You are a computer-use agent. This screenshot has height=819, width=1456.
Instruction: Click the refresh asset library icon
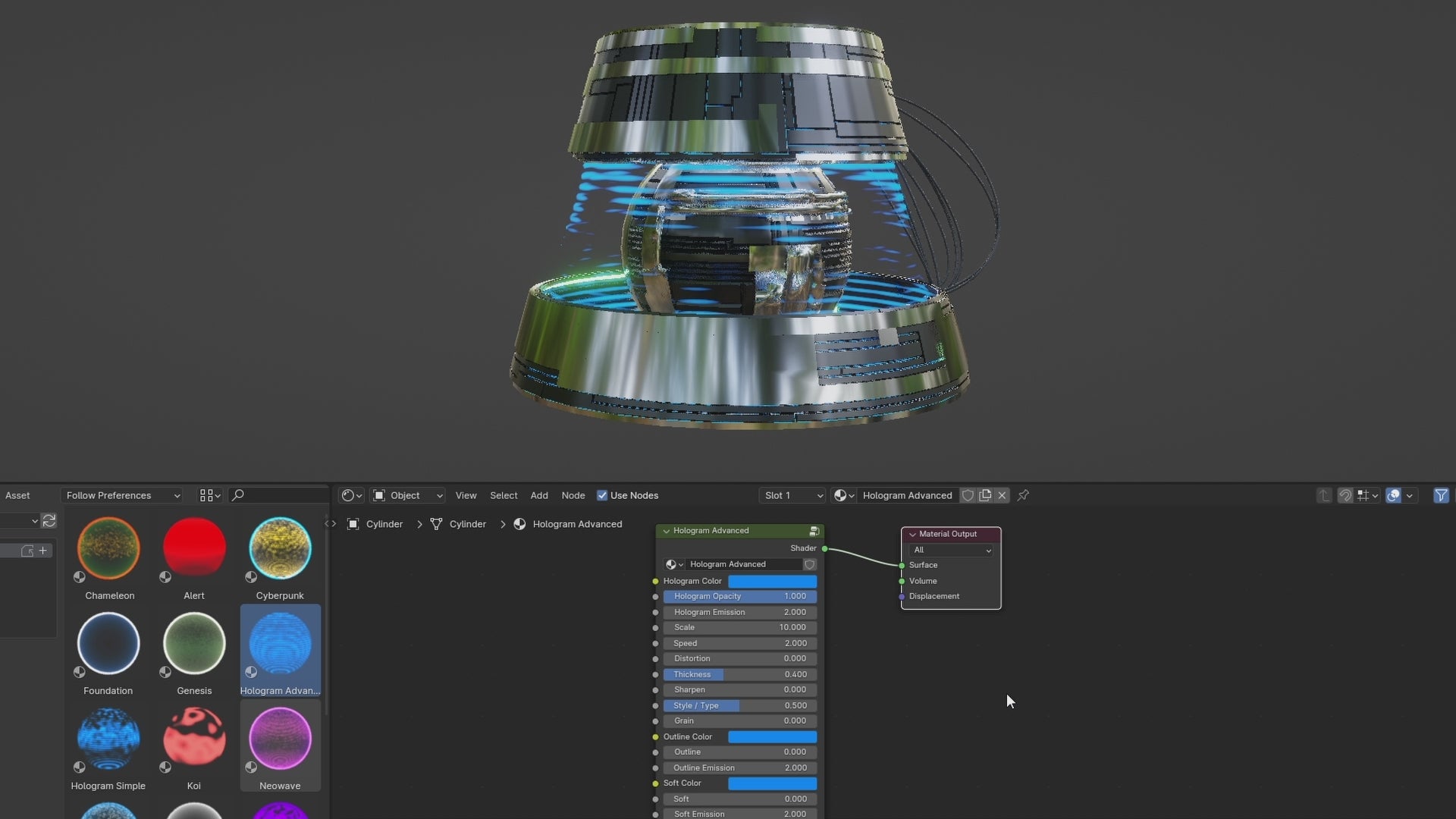(49, 521)
